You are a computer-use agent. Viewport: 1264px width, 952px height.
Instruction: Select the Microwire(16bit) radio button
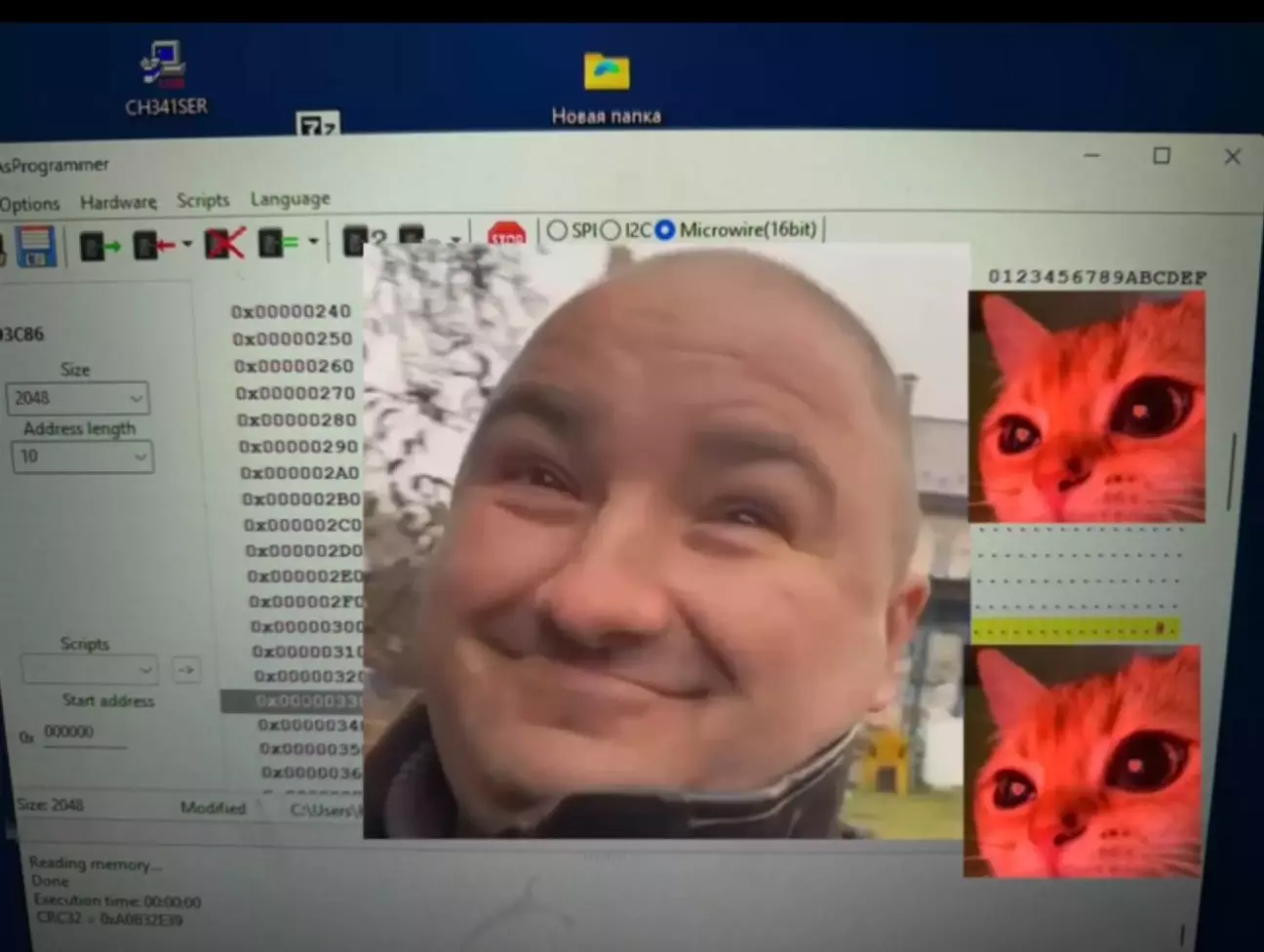[x=666, y=230]
